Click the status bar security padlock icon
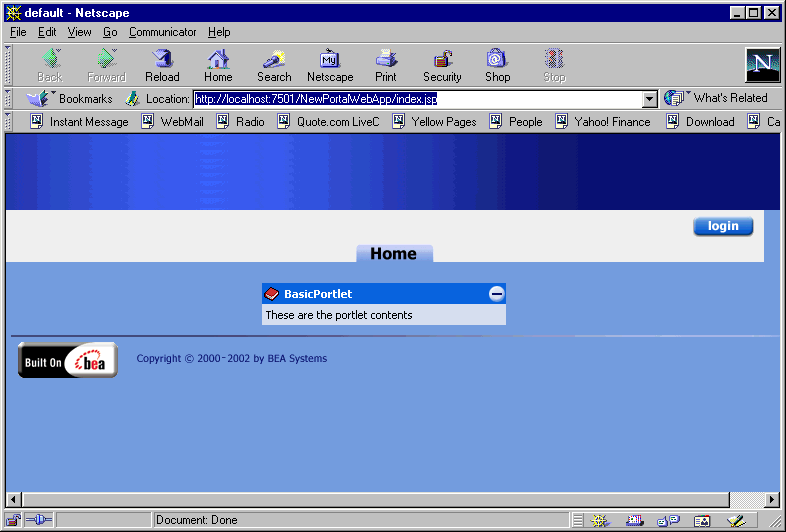786x532 pixels. 13,520
